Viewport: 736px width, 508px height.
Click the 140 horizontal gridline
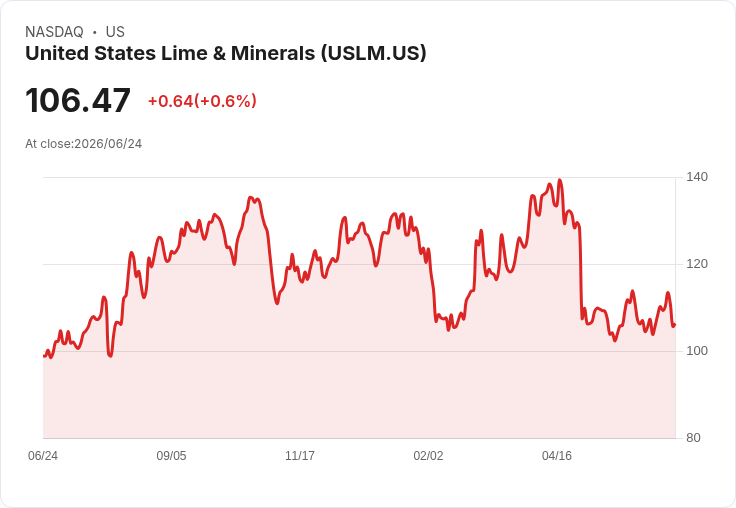pos(359,177)
